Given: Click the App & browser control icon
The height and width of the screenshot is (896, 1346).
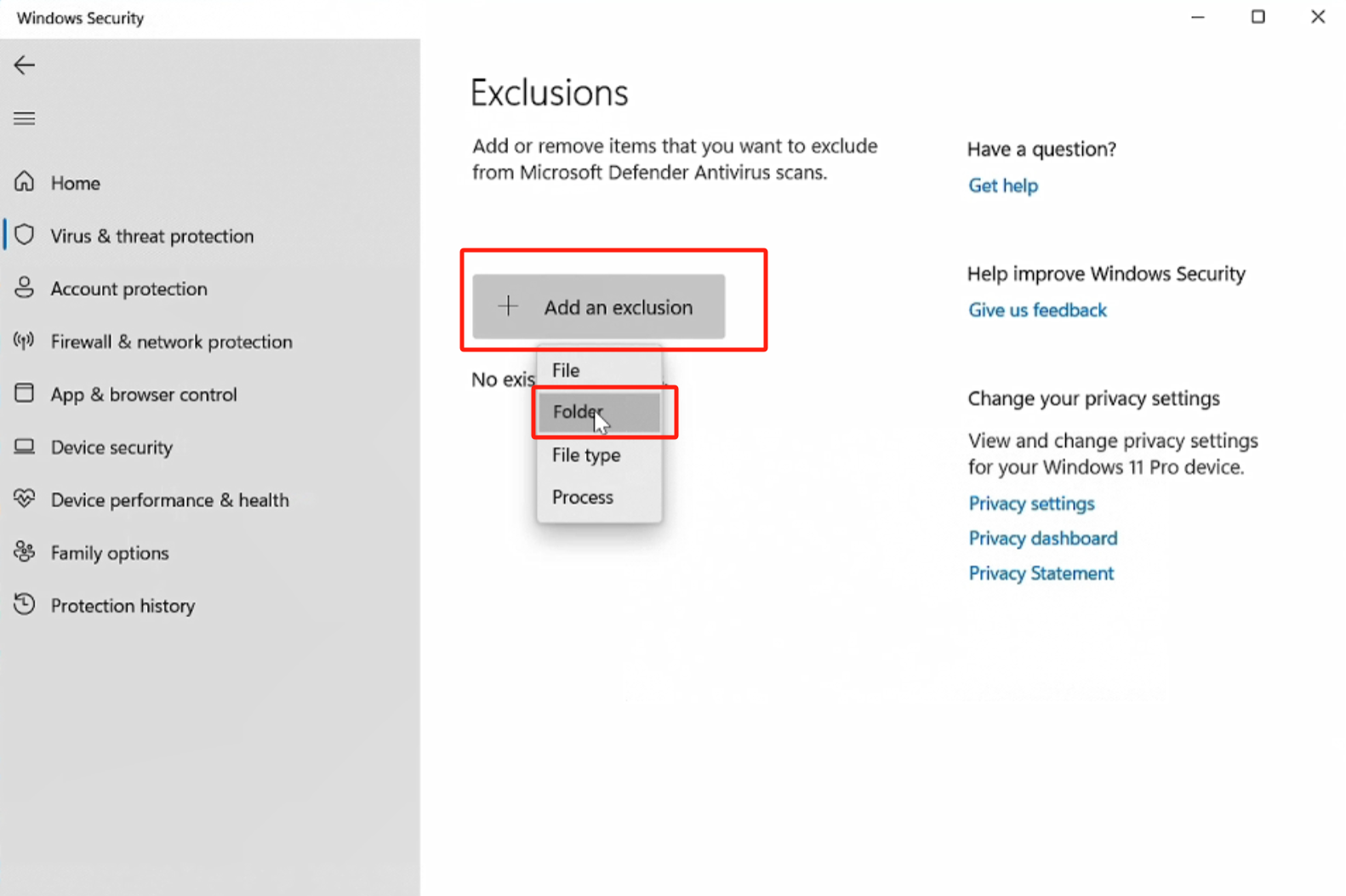Looking at the screenshot, I should (x=25, y=393).
